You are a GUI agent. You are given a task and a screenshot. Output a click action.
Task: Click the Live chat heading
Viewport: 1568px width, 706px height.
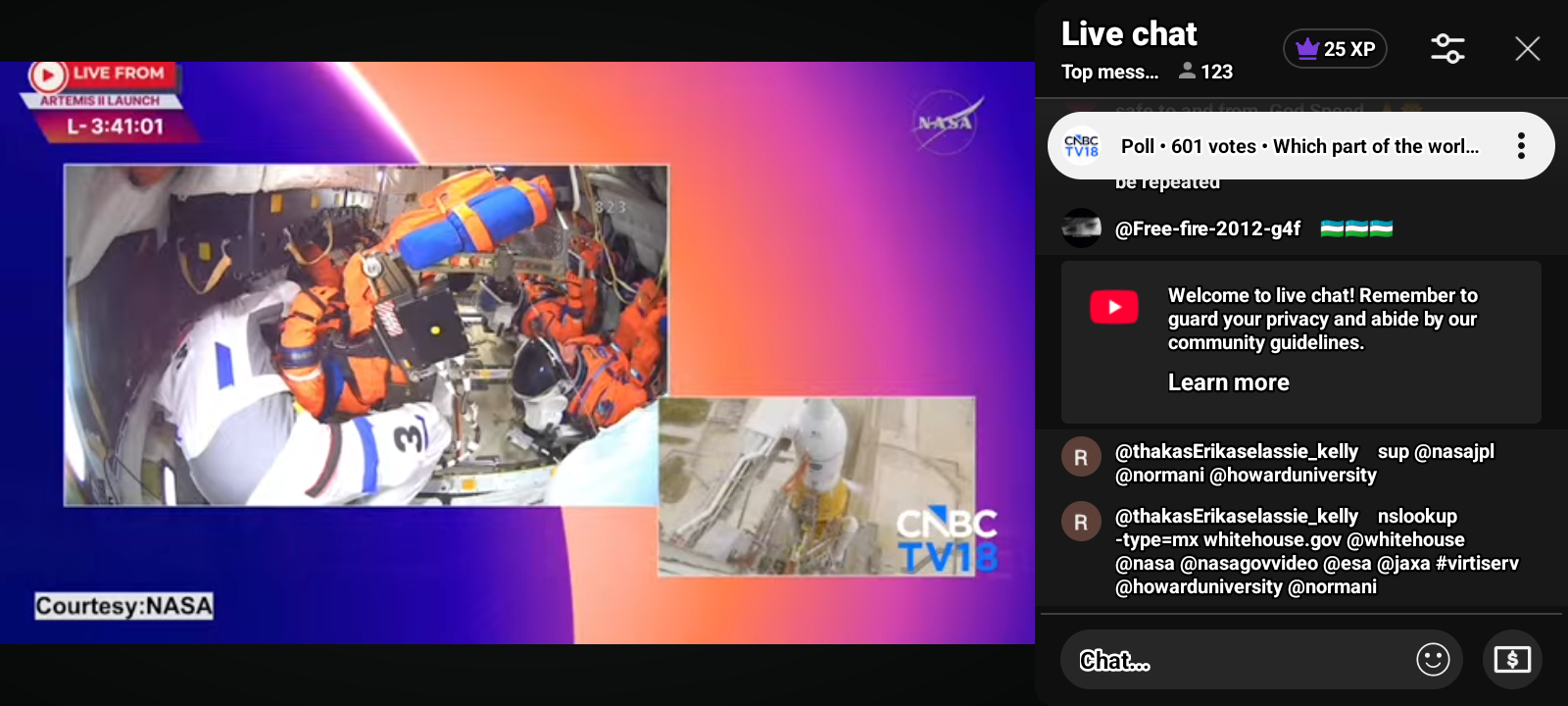[1129, 34]
